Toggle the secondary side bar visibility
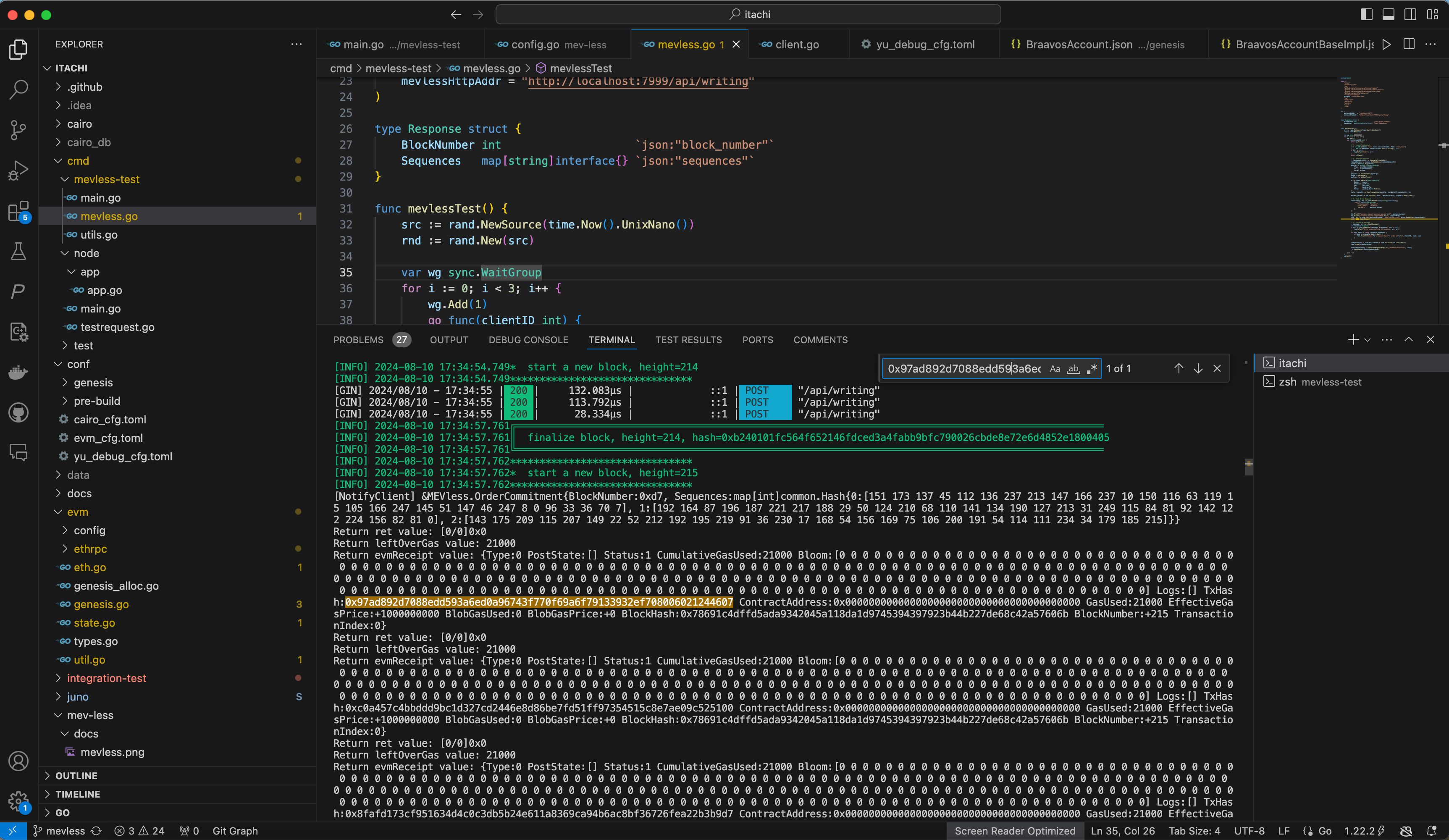 1410,14
